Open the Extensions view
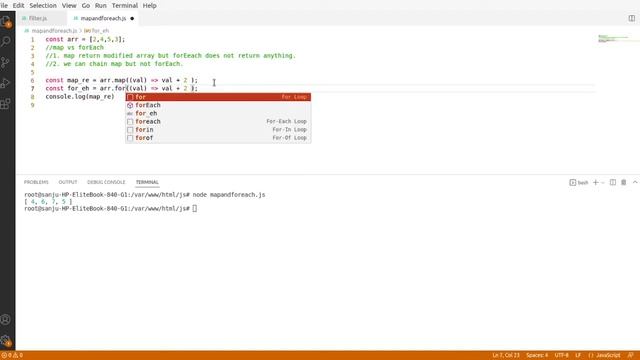The image size is (640, 360). click(x=5, y=104)
